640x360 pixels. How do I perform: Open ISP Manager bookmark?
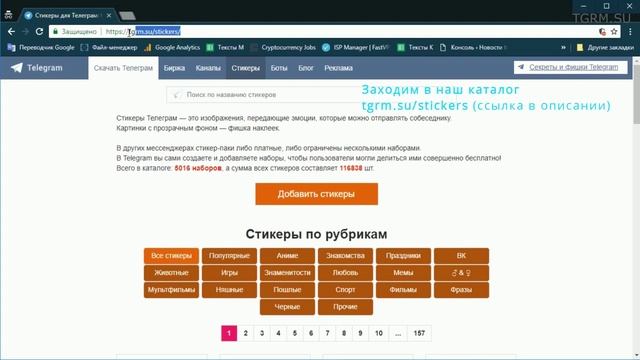click(355, 47)
